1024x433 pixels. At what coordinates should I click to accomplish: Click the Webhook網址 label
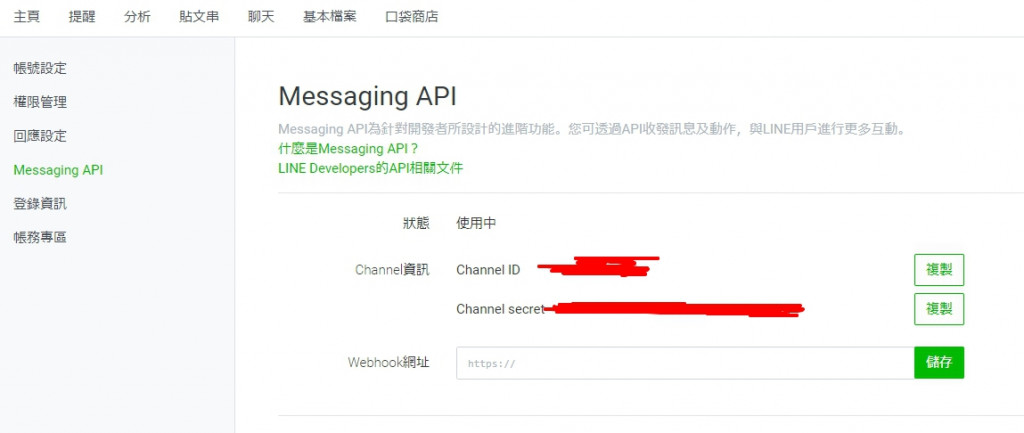point(389,362)
